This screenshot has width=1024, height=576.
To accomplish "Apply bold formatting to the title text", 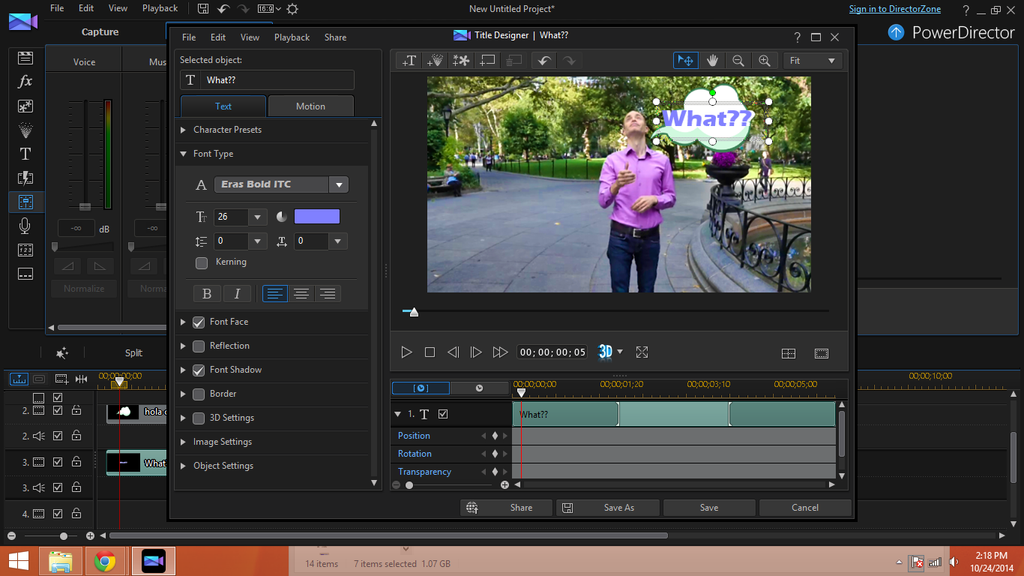I will [x=207, y=293].
